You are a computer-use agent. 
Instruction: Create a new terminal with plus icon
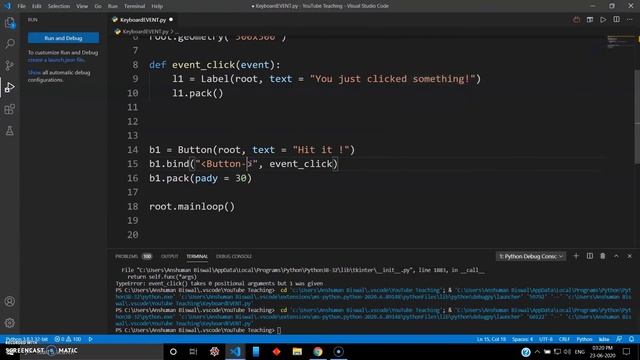pyautogui.click(x=576, y=256)
